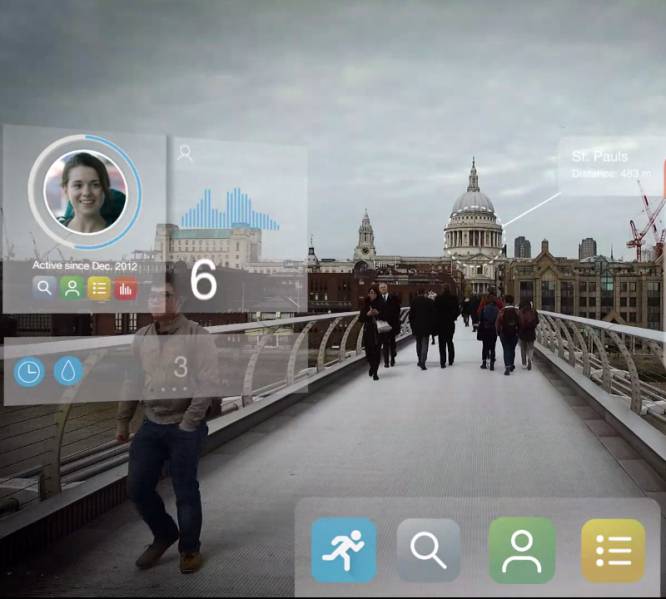
Task: Open search from the bottom dock
Action: pyautogui.click(x=429, y=550)
